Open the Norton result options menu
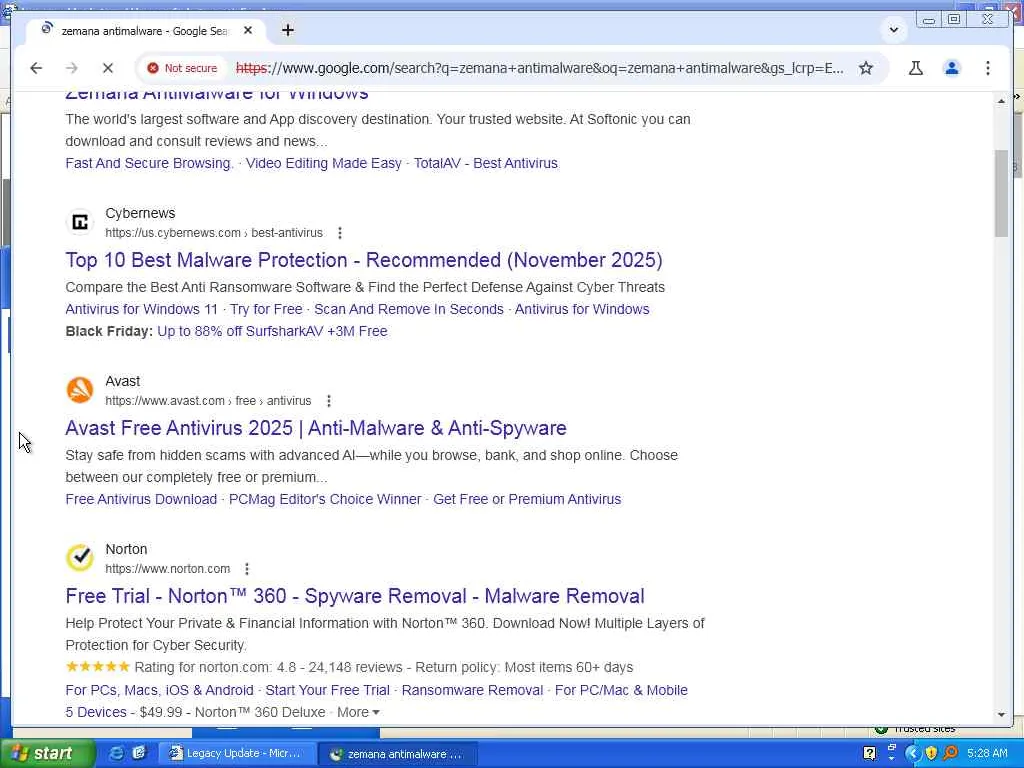Image resolution: width=1024 pixels, height=768 pixels. pyautogui.click(x=247, y=569)
